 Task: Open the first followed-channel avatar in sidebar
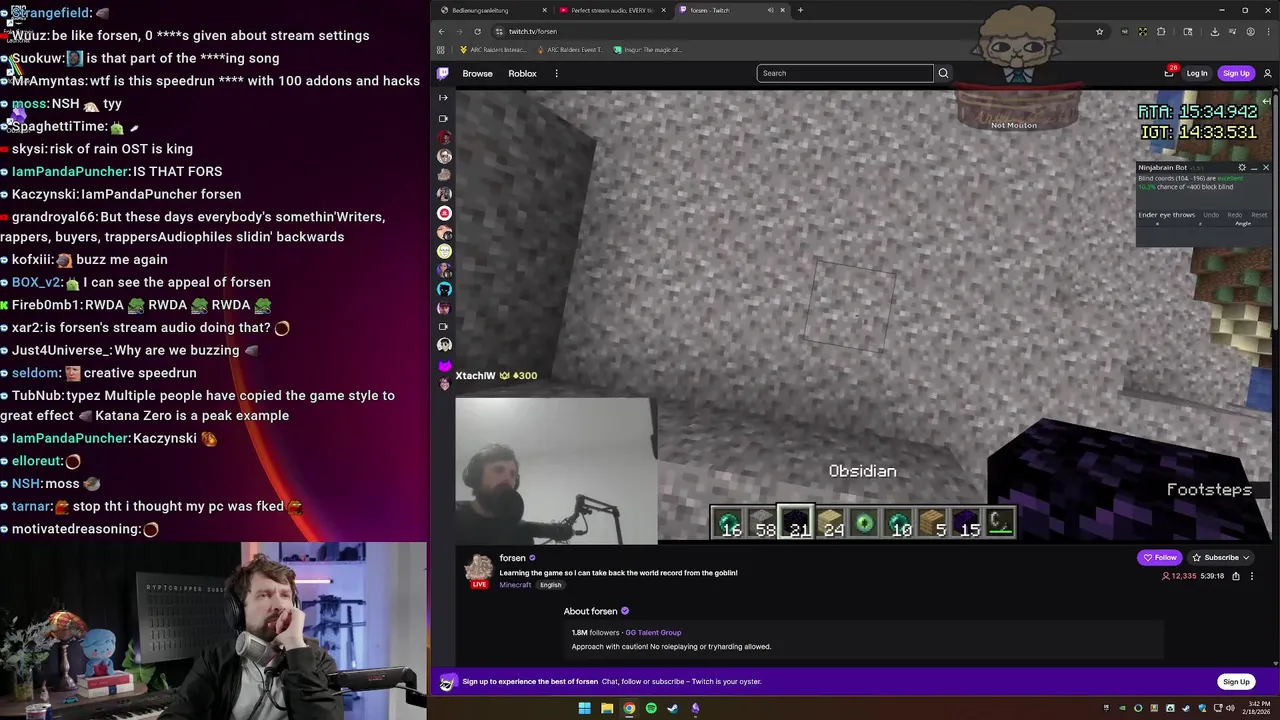444,137
